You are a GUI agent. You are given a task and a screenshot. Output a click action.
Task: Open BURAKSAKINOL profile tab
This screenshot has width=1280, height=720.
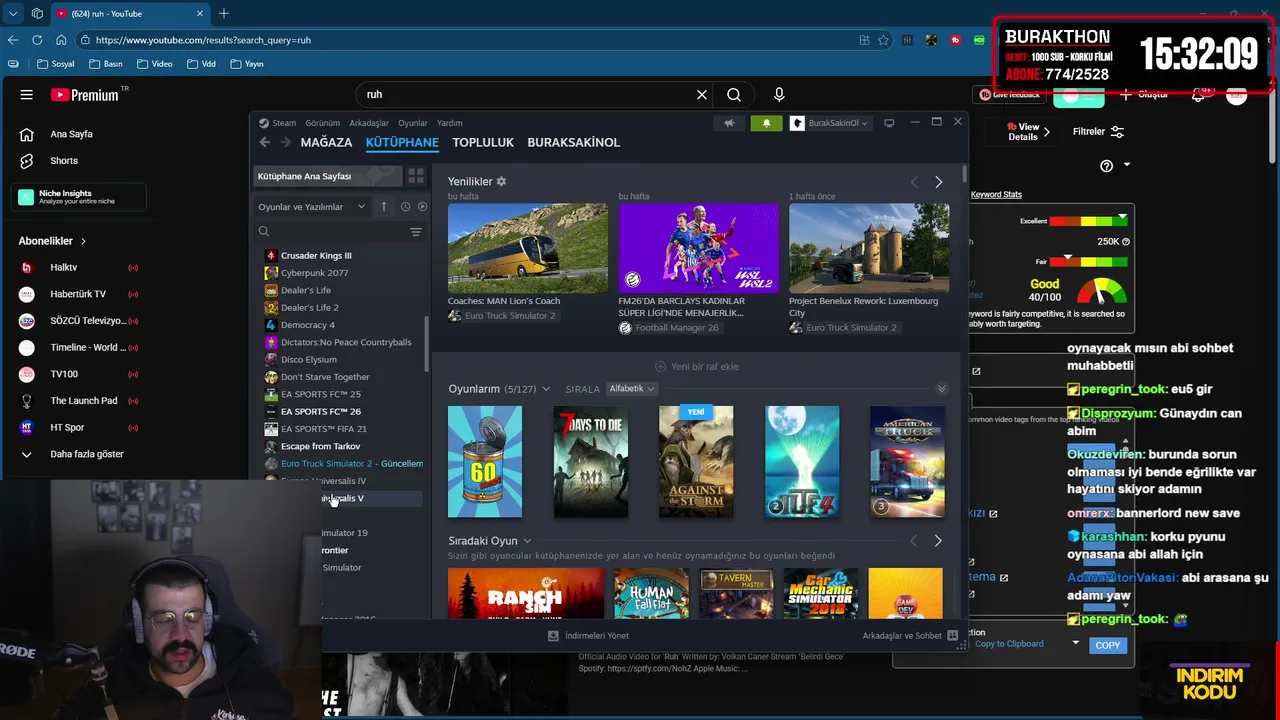[x=574, y=143]
